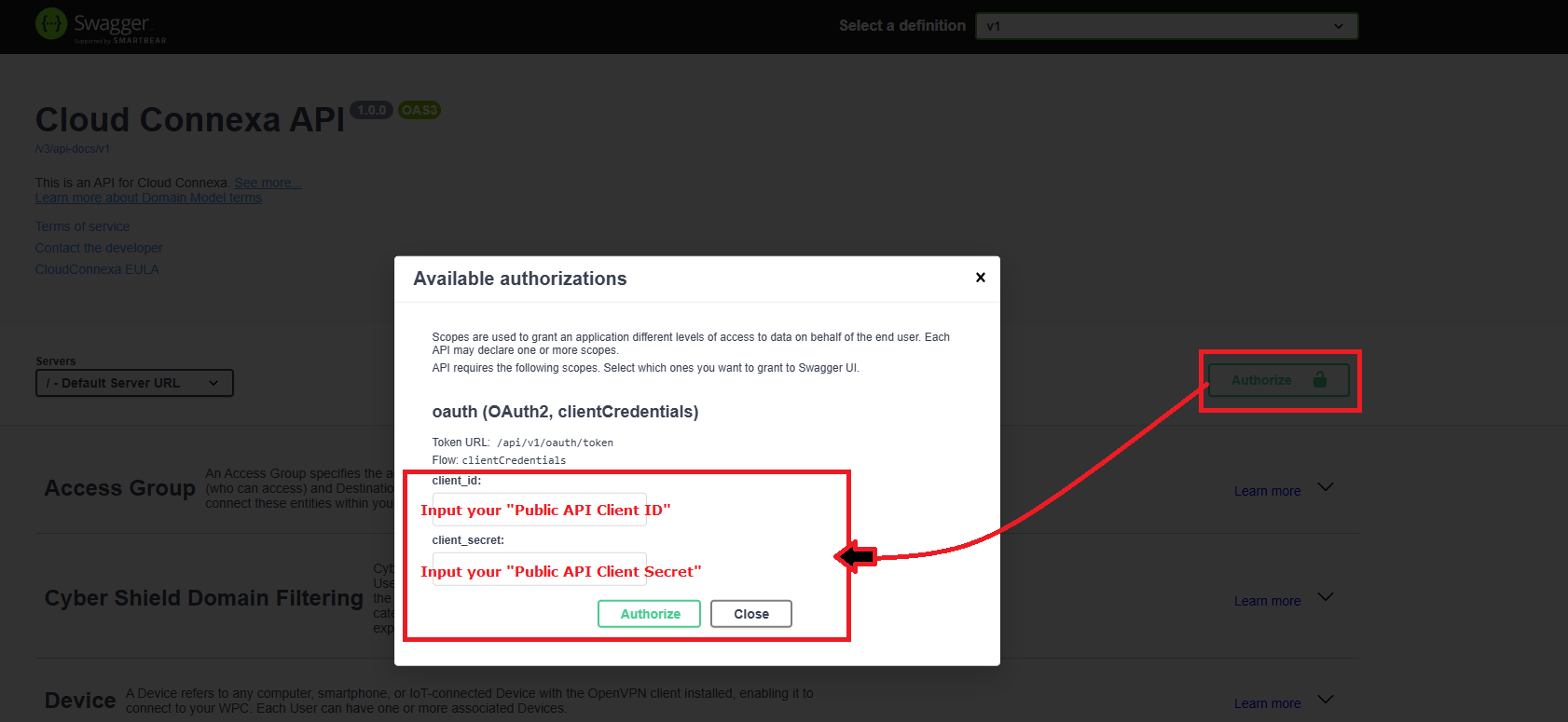
Task: Expand the Device section chevron
Action: (1325, 700)
